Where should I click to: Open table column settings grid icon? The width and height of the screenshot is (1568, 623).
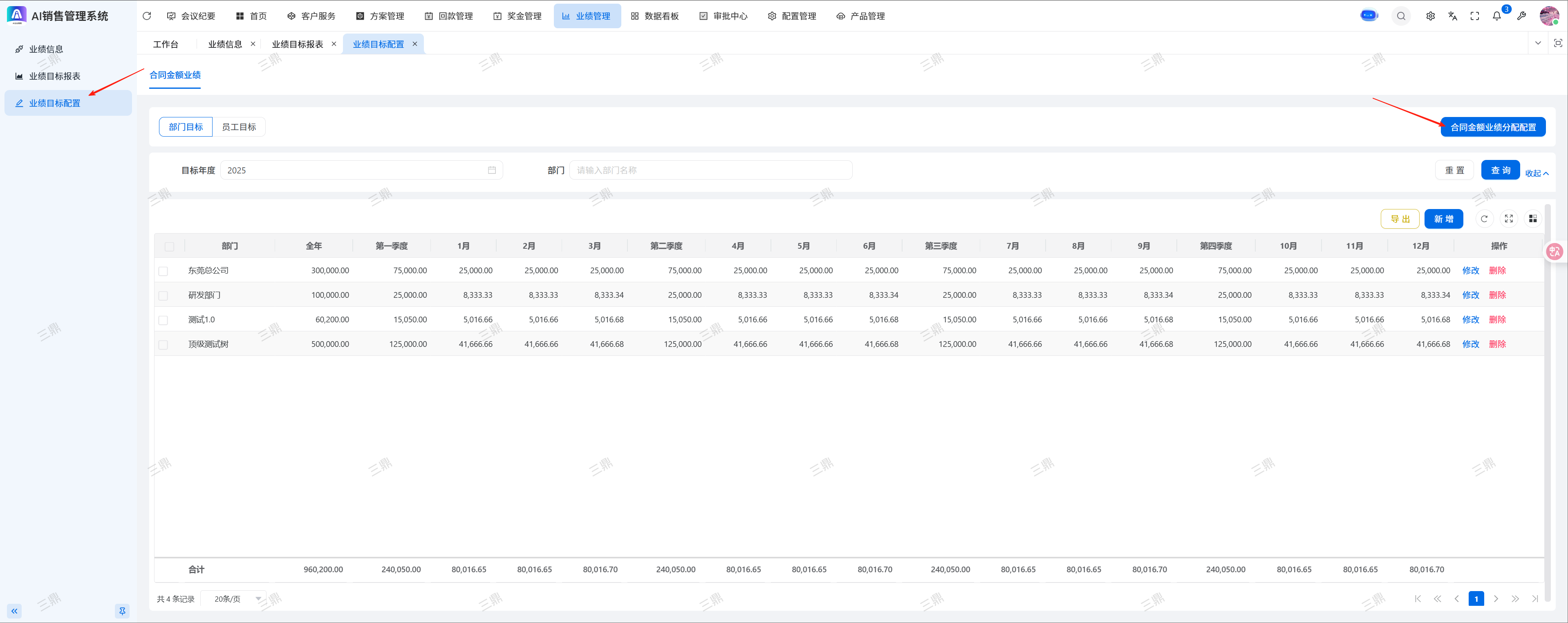1533,218
